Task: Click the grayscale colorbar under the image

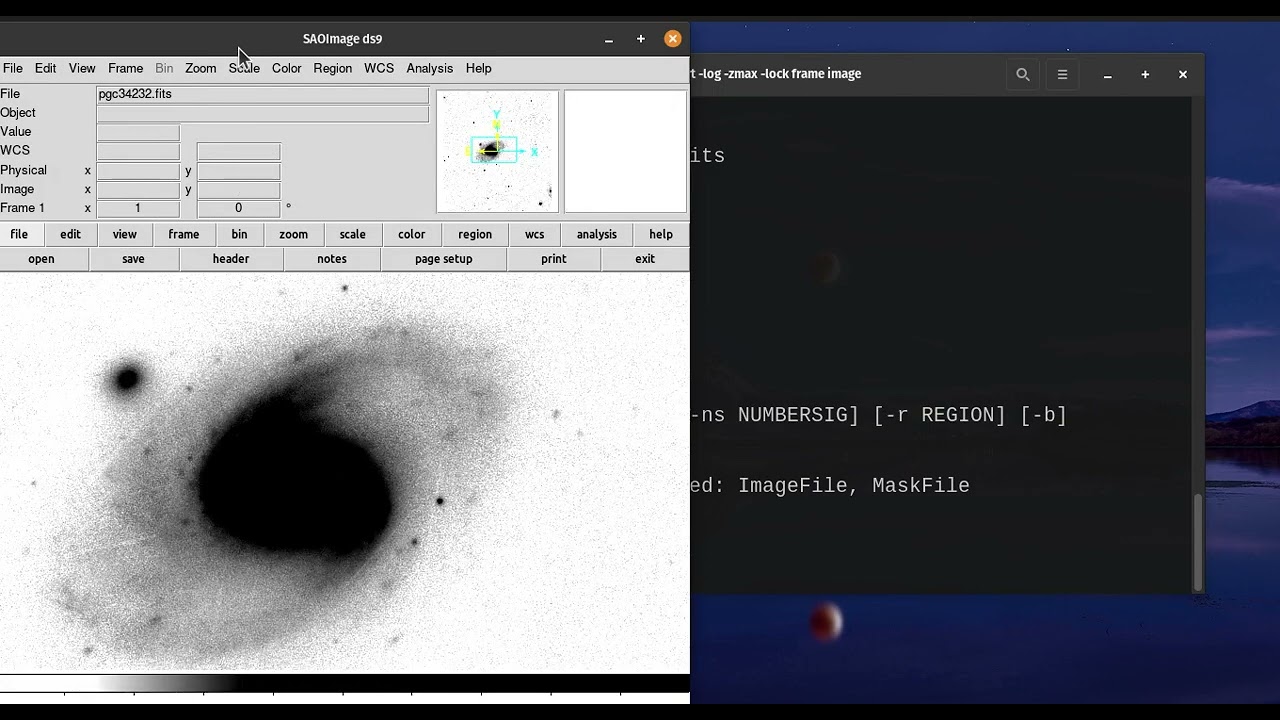Action: [x=344, y=684]
